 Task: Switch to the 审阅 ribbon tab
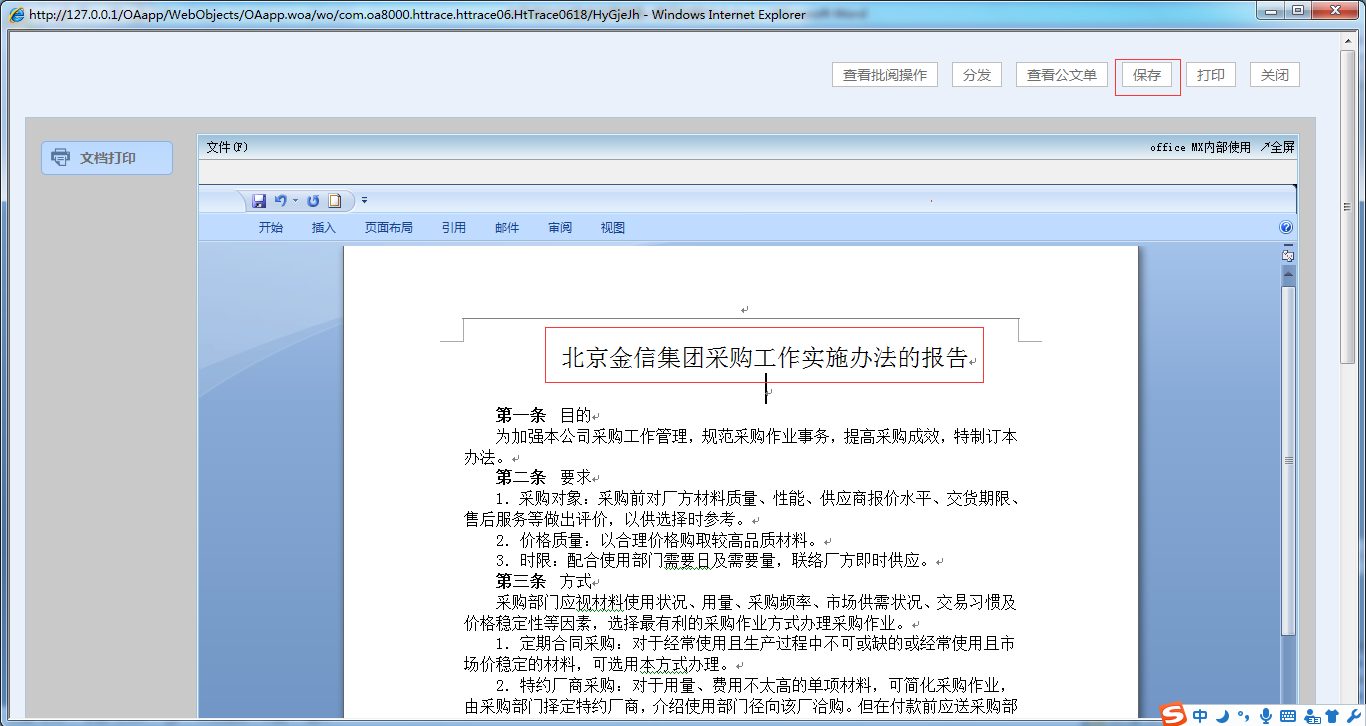559,227
